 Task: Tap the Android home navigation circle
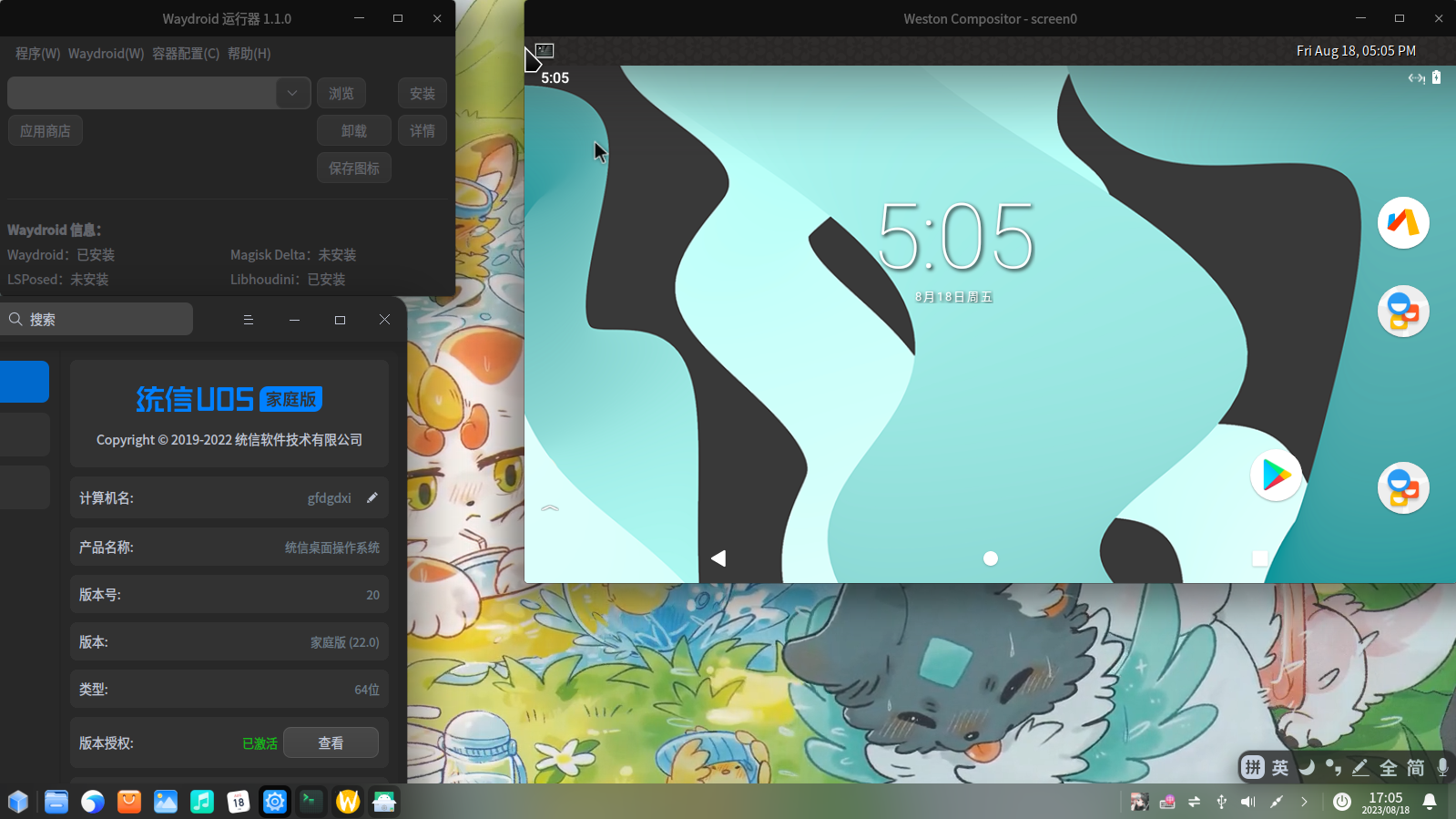[991, 558]
